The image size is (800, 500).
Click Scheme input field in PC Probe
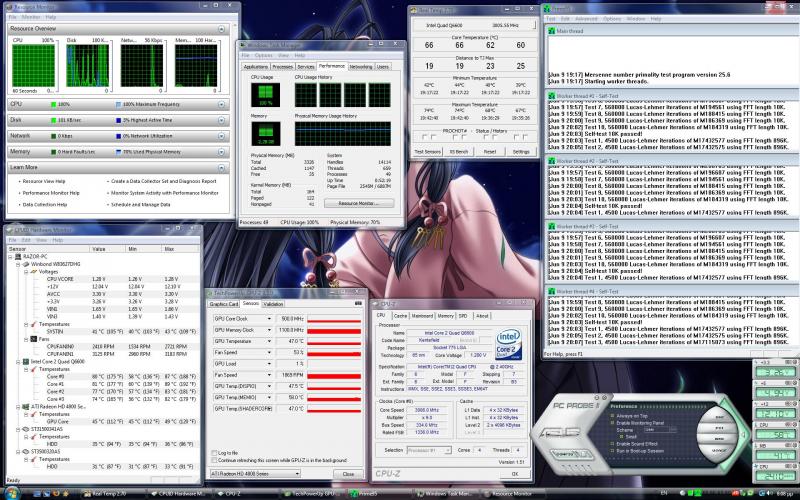(660, 430)
